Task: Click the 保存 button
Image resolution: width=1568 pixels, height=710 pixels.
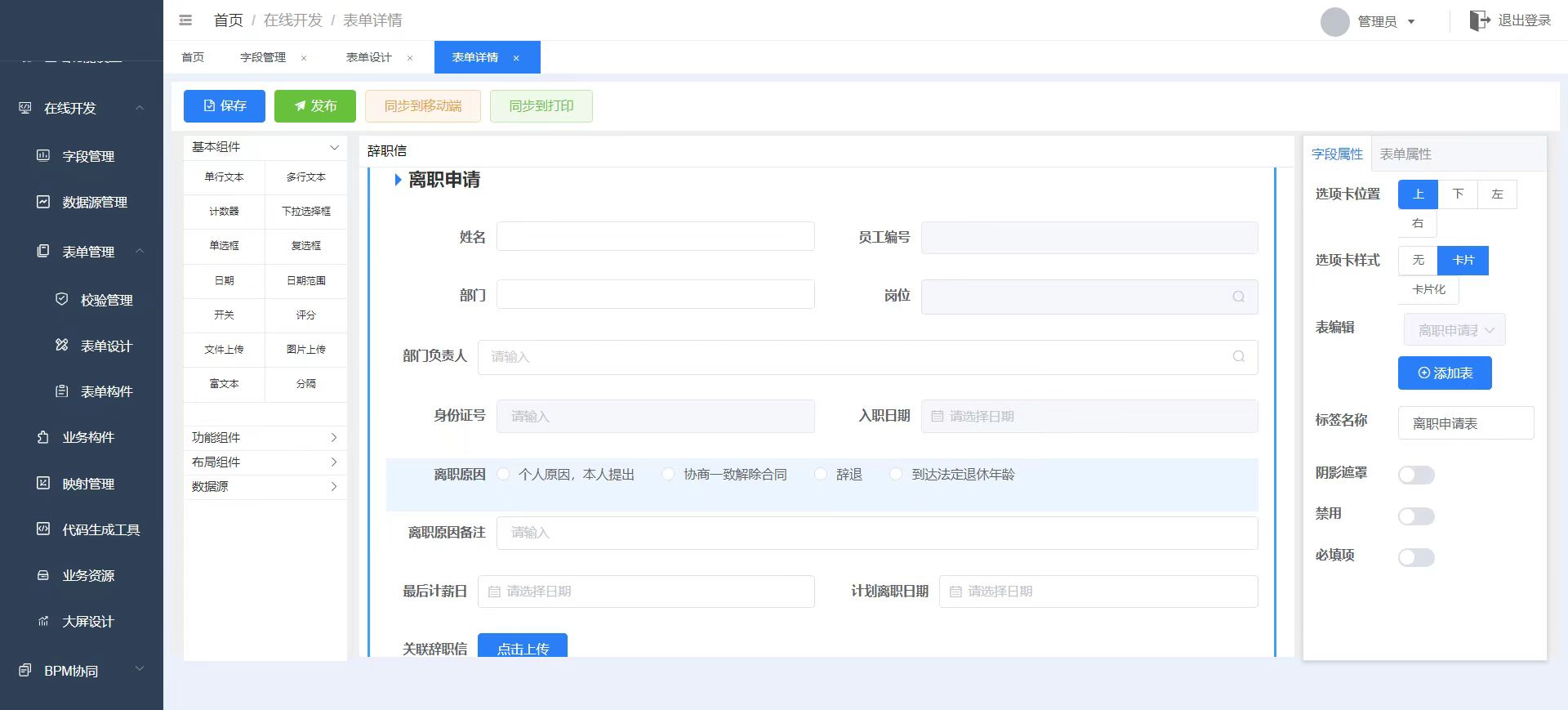Action: click(225, 106)
